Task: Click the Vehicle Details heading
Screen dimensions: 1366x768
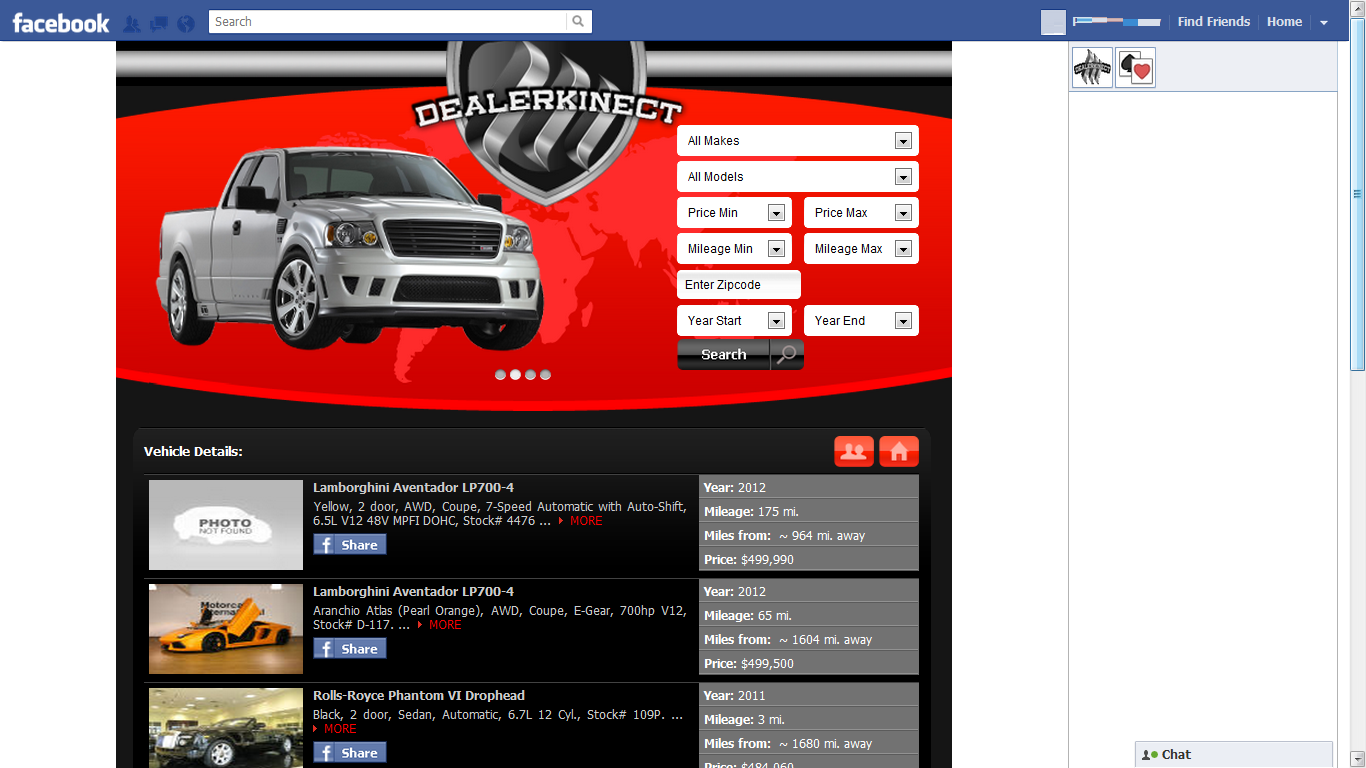Action: pos(193,452)
